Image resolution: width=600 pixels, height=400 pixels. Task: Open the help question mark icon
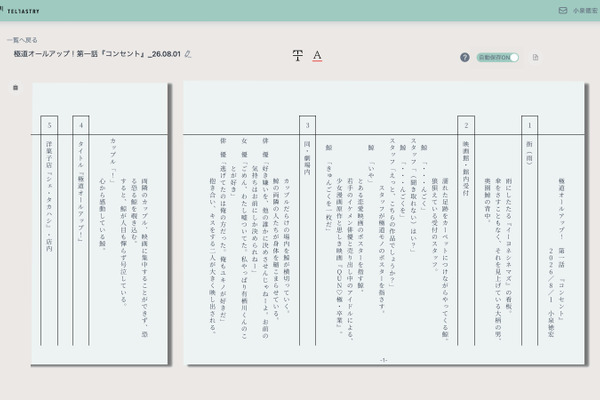click(465, 57)
